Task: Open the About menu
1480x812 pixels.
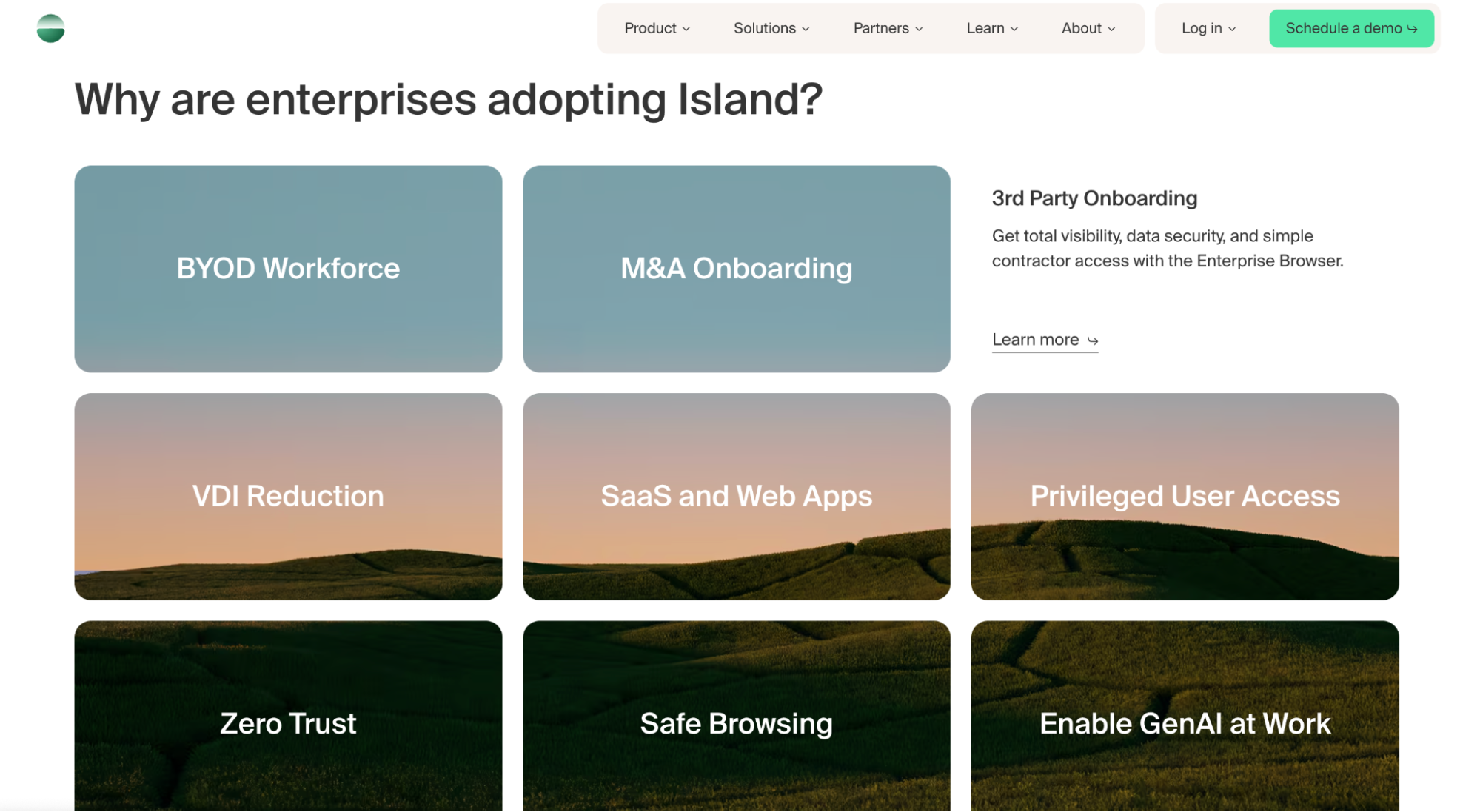Action: pyautogui.click(x=1088, y=28)
